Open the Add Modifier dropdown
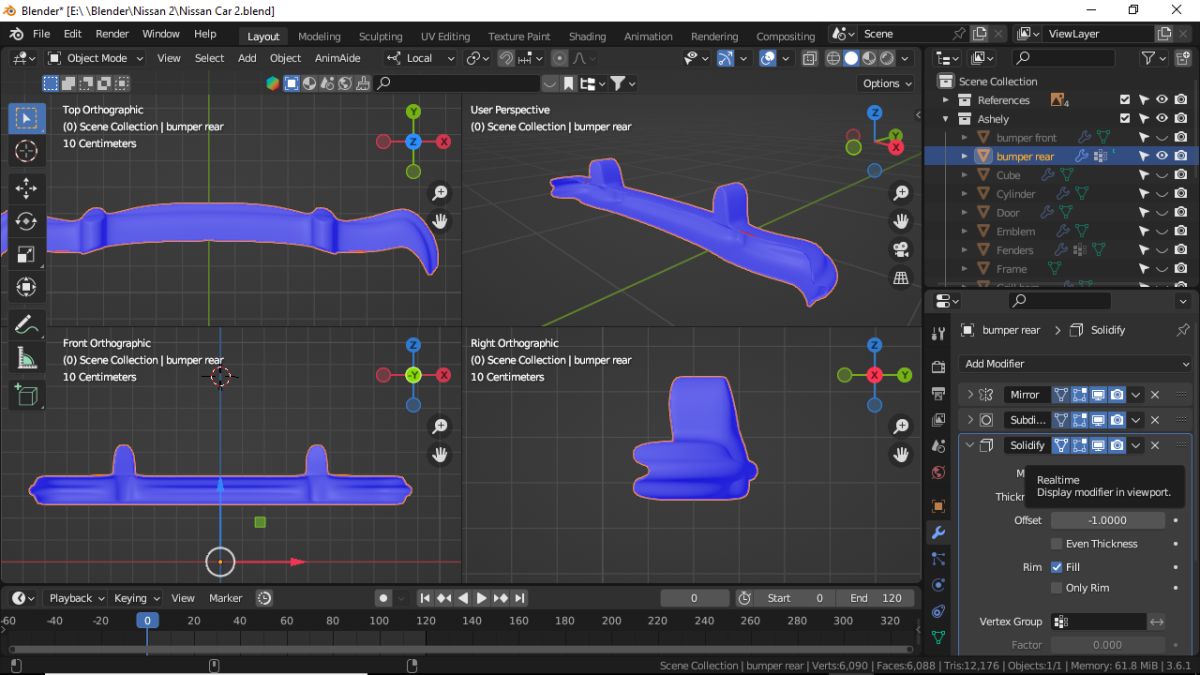Viewport: 1200px width, 675px height. 1075,364
